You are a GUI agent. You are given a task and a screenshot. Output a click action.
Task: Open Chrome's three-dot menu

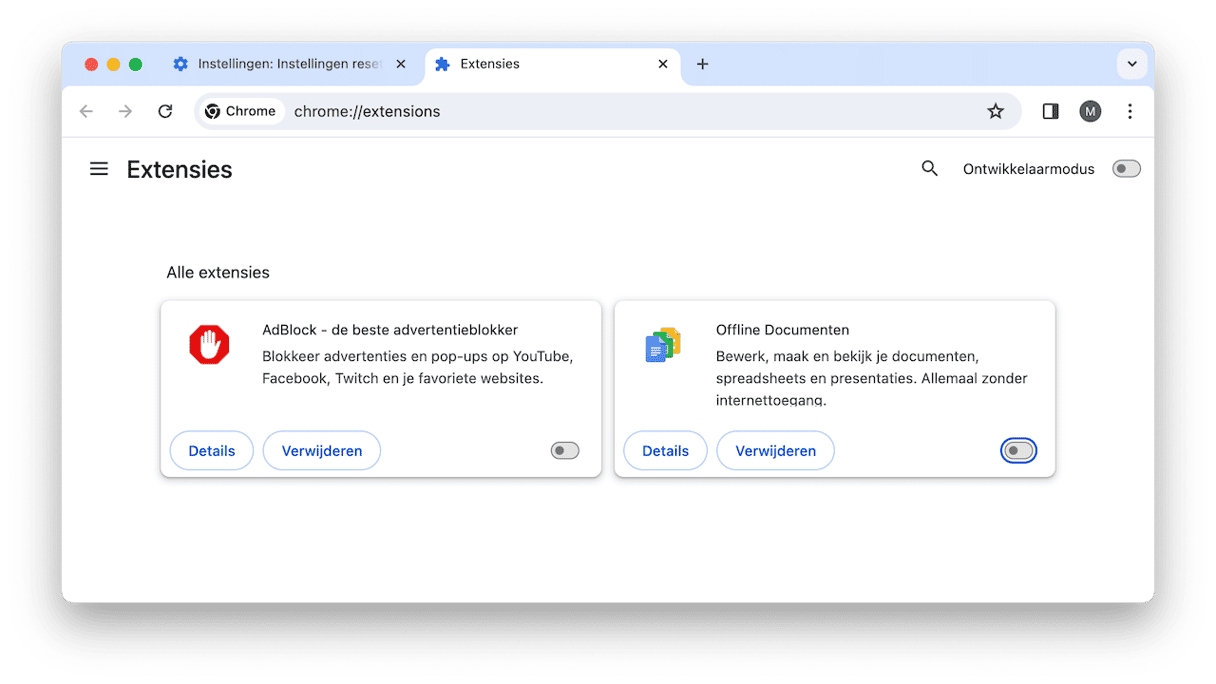point(1130,111)
